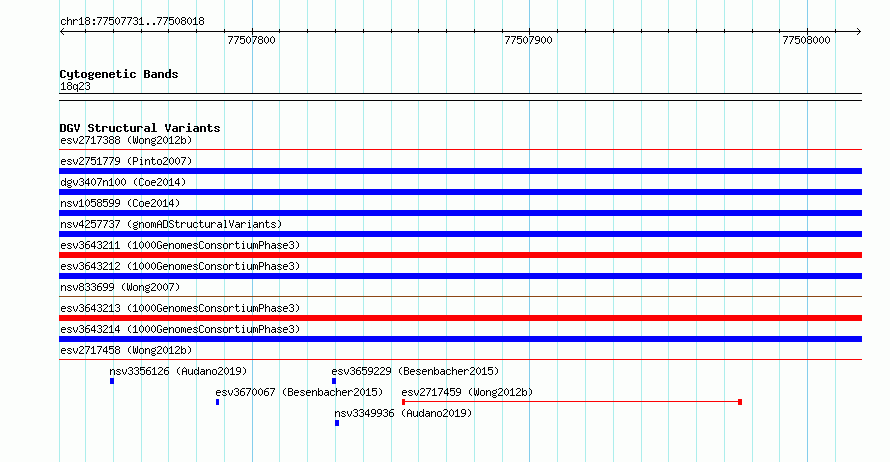The width and height of the screenshot is (890, 462).
Task: Click the nsv3356126 (Audano2019) label
Action: coord(178,371)
